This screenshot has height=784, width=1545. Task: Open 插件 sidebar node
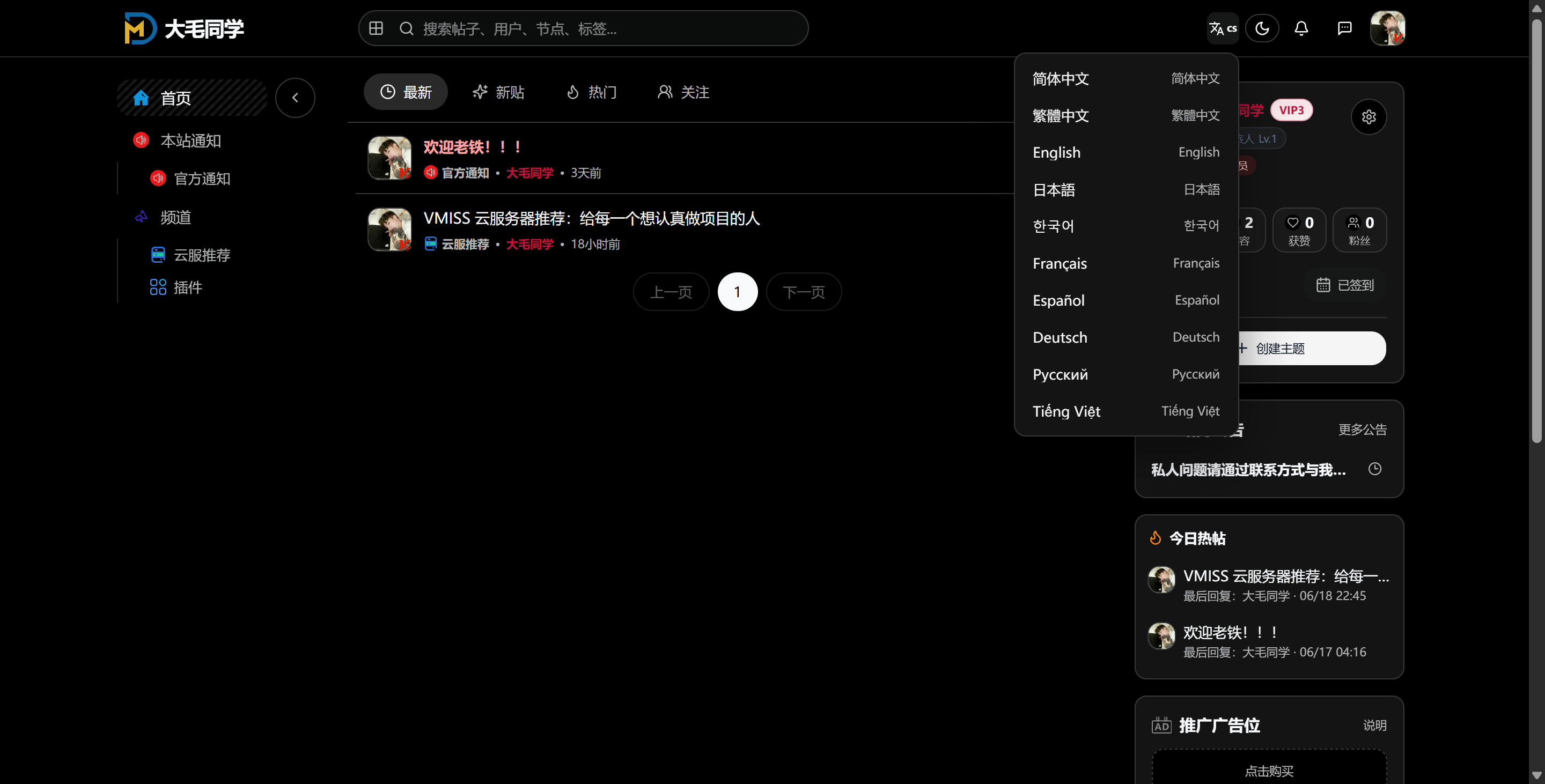pos(187,288)
